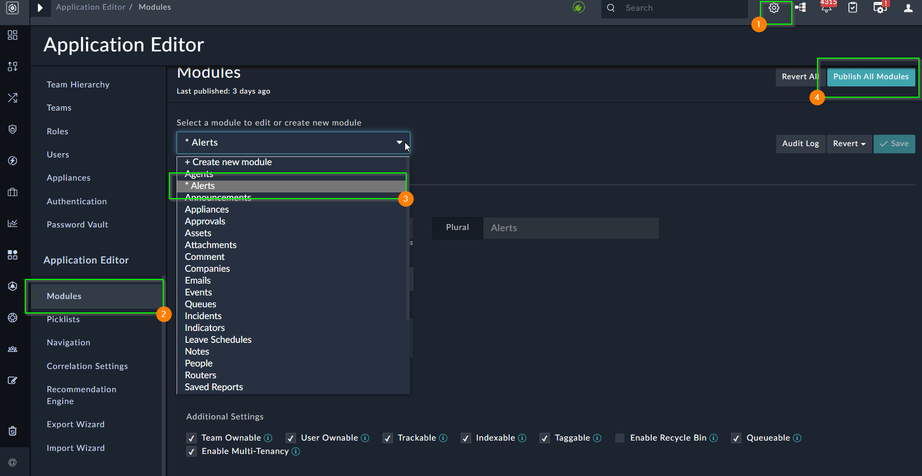Open Team Hierarchy in the sidebar
This screenshot has height=476, width=922.
pos(78,85)
